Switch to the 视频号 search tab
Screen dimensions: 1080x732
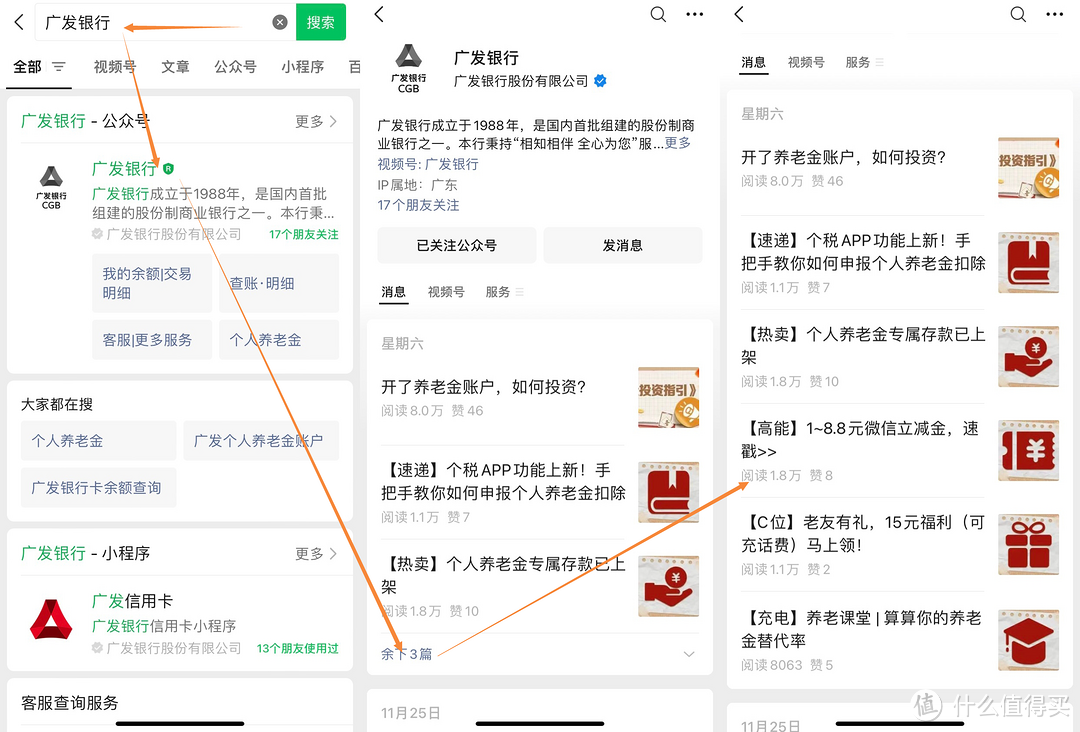coord(114,67)
